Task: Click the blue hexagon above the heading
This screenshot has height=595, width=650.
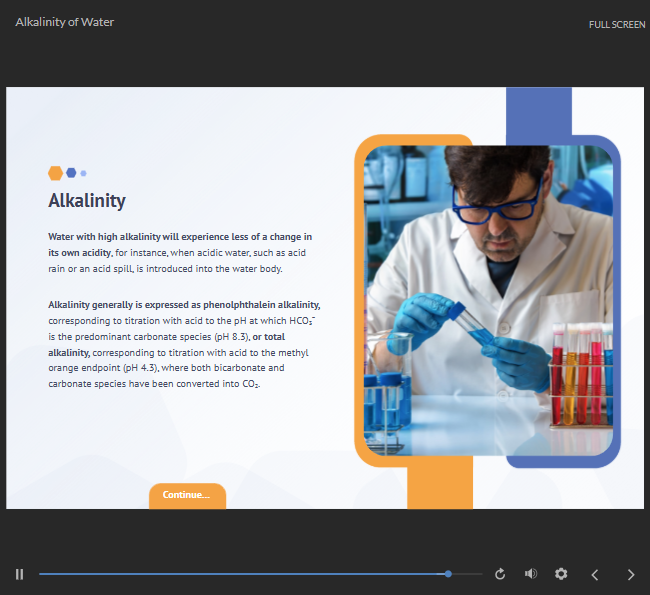Action: [x=71, y=173]
